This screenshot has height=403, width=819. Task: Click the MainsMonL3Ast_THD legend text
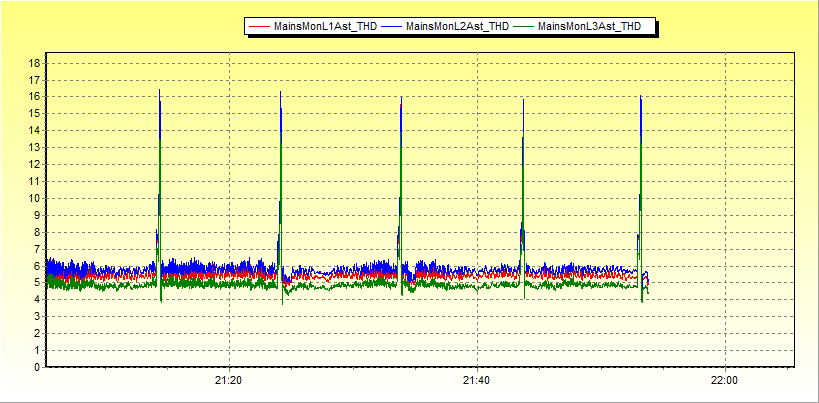tap(589, 27)
